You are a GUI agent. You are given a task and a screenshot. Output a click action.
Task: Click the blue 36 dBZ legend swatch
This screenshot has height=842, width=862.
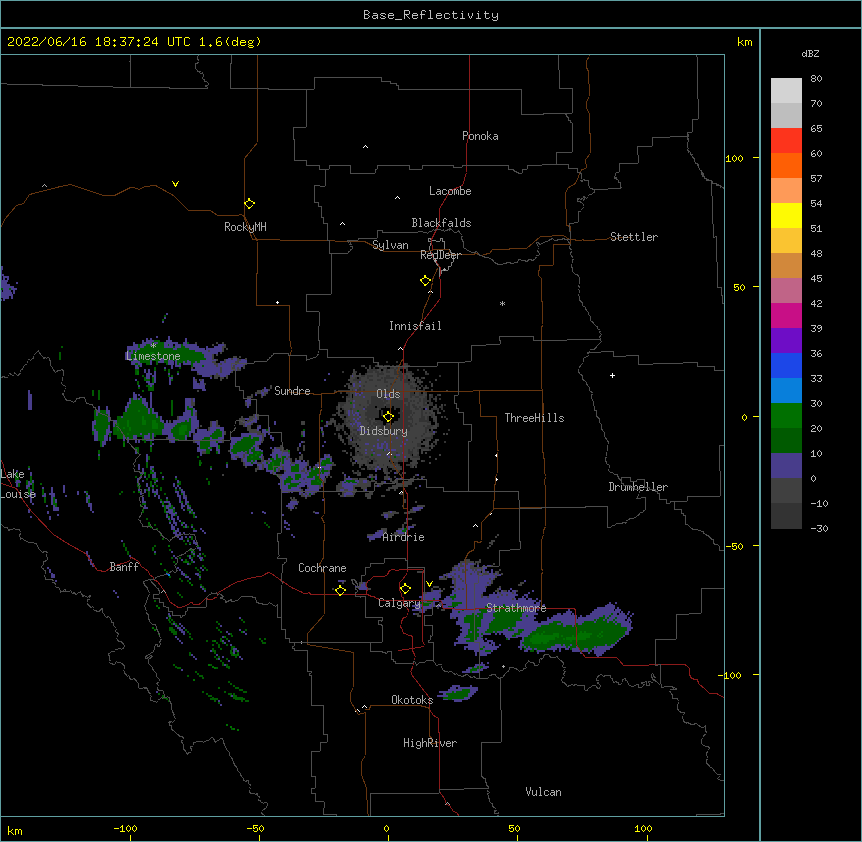coord(786,365)
